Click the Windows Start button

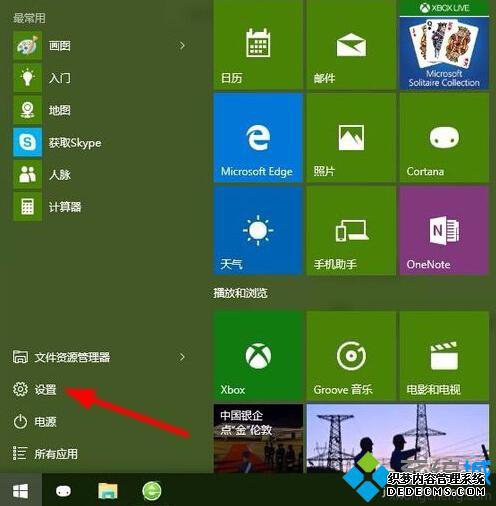coord(21,491)
